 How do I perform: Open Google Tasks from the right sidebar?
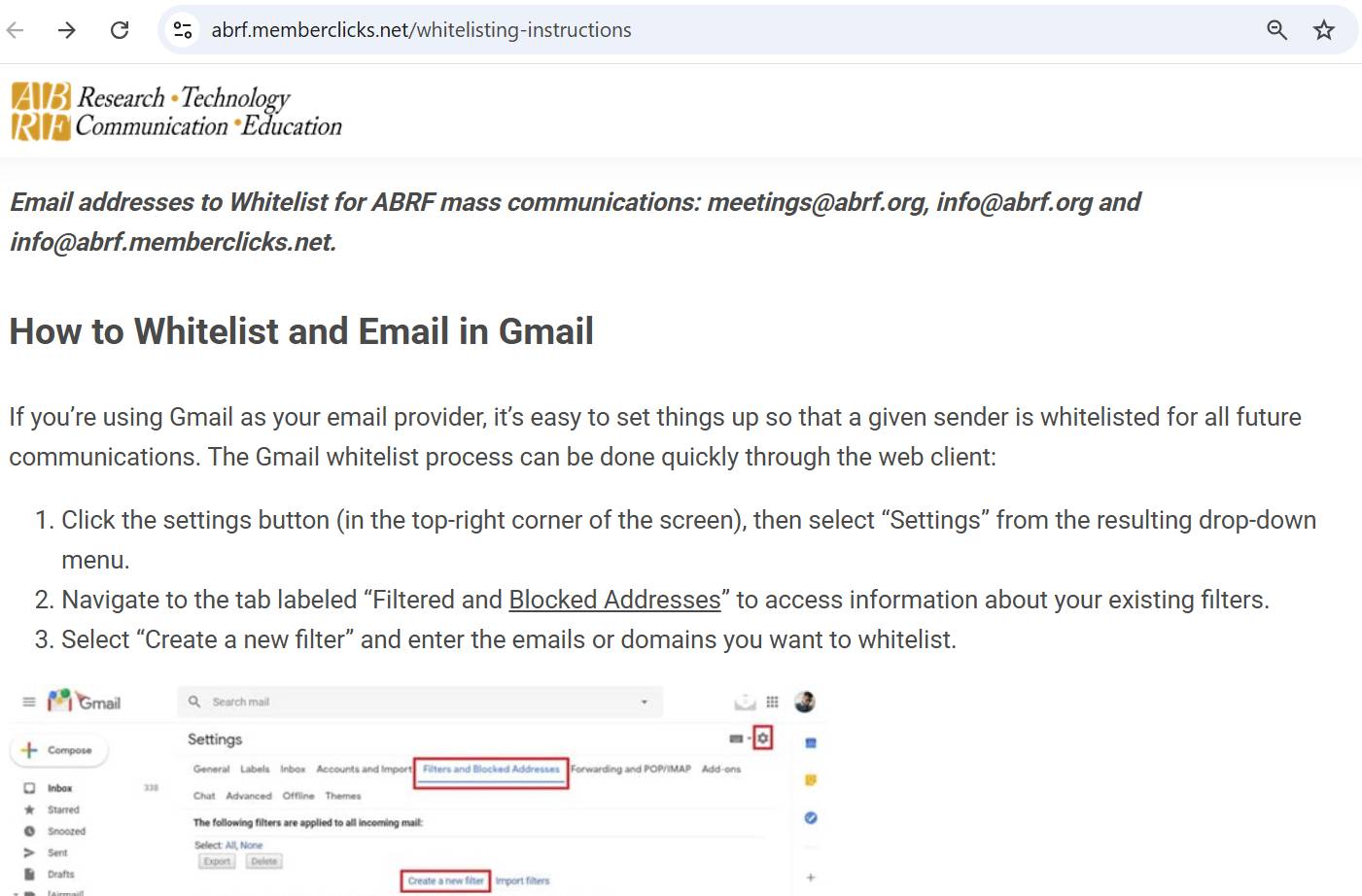(810, 818)
